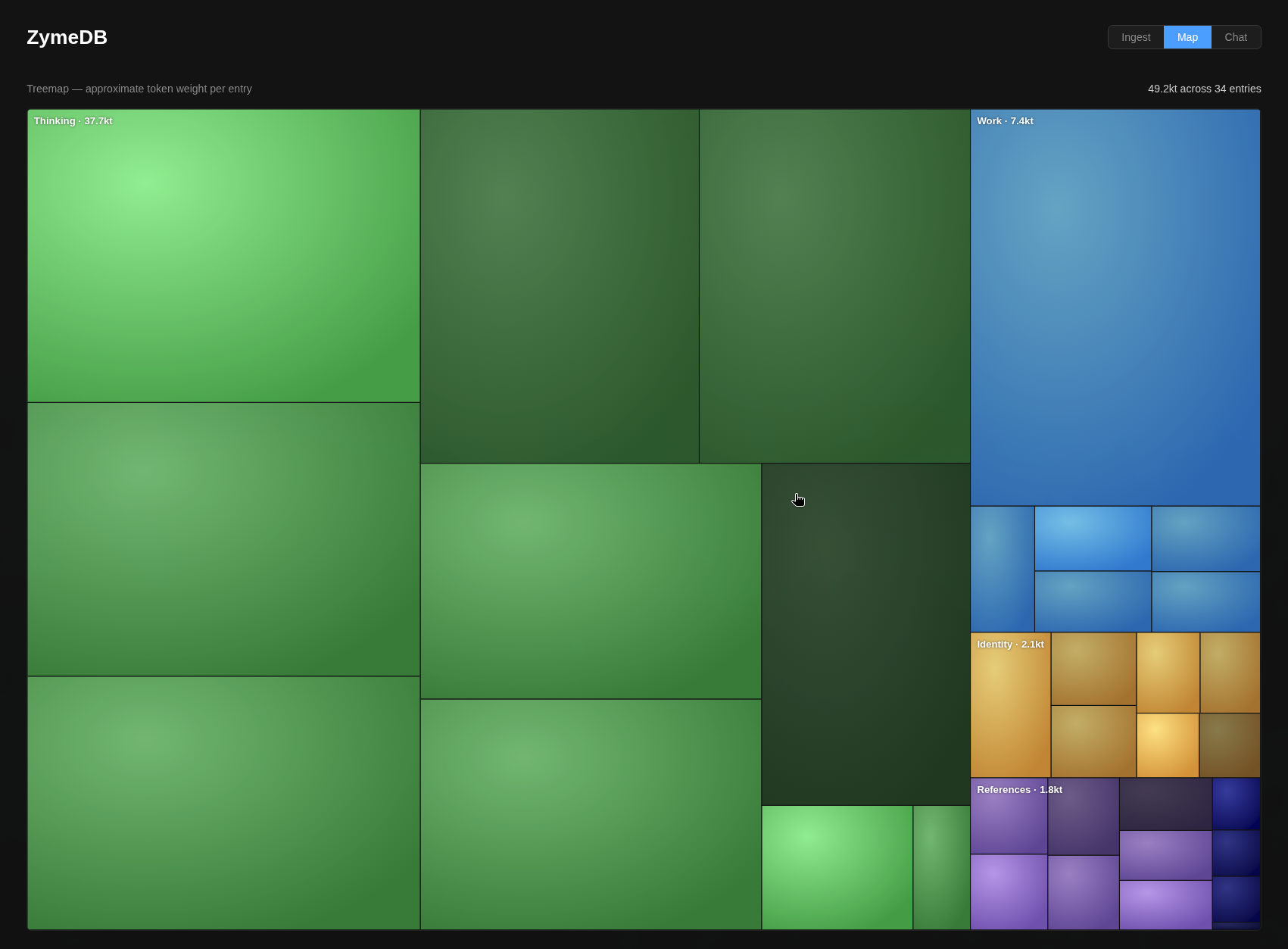The image size is (1288, 949).
Task: Click the ZymeDB title
Action: pos(67,37)
